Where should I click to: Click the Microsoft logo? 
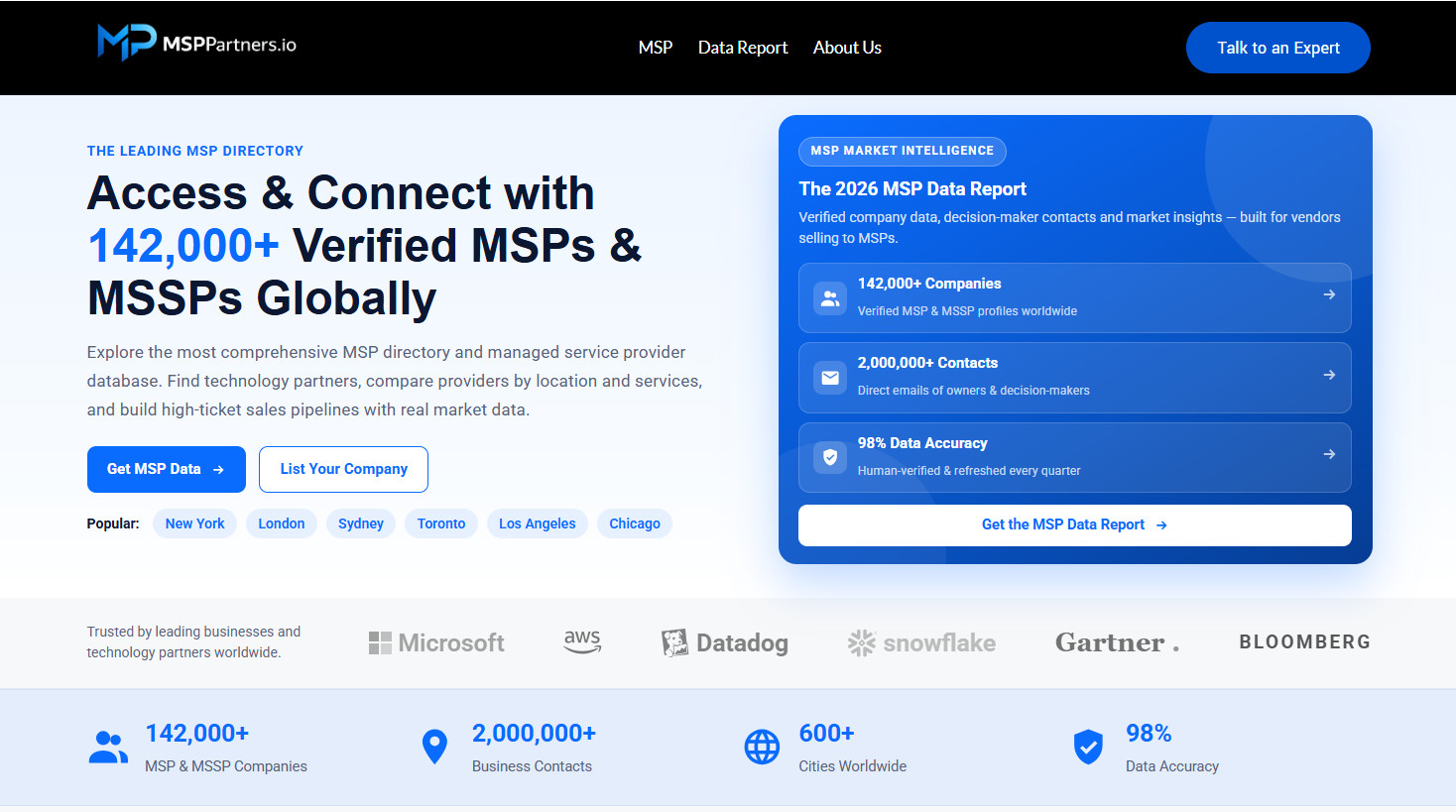tap(436, 642)
